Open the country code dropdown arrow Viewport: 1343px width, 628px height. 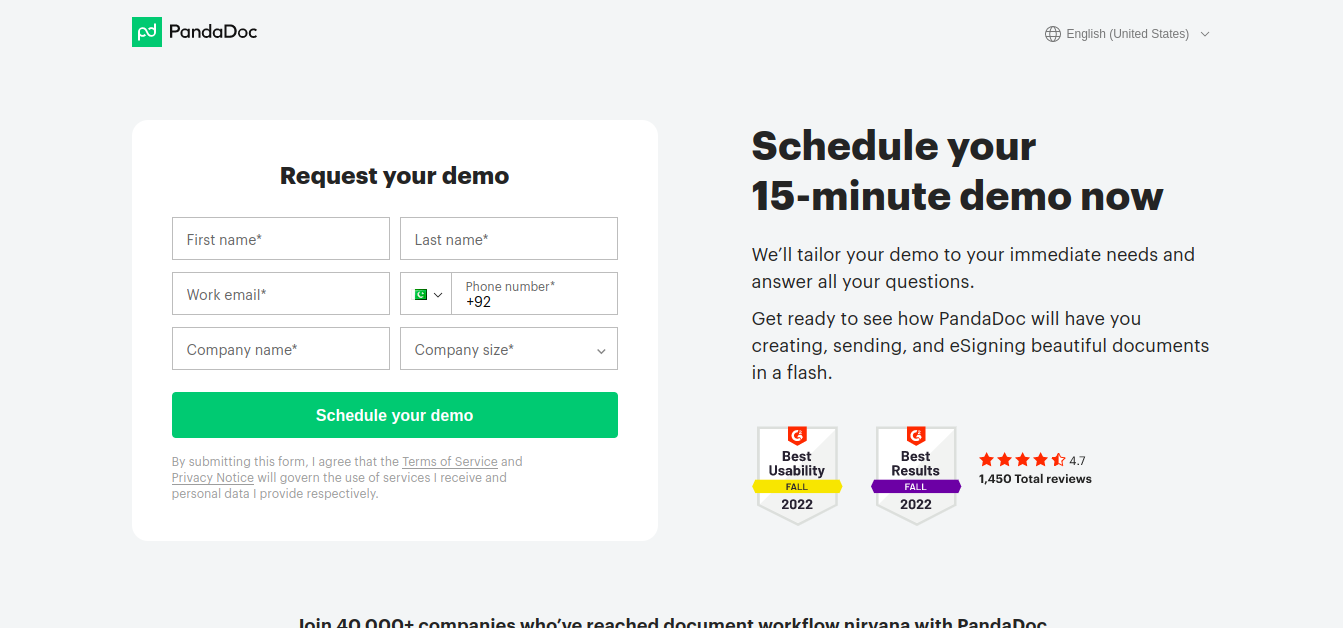click(438, 295)
